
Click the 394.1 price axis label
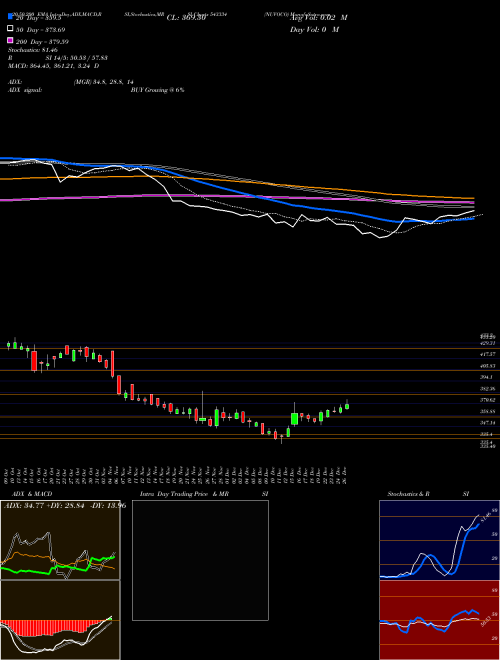pyautogui.click(x=486, y=377)
